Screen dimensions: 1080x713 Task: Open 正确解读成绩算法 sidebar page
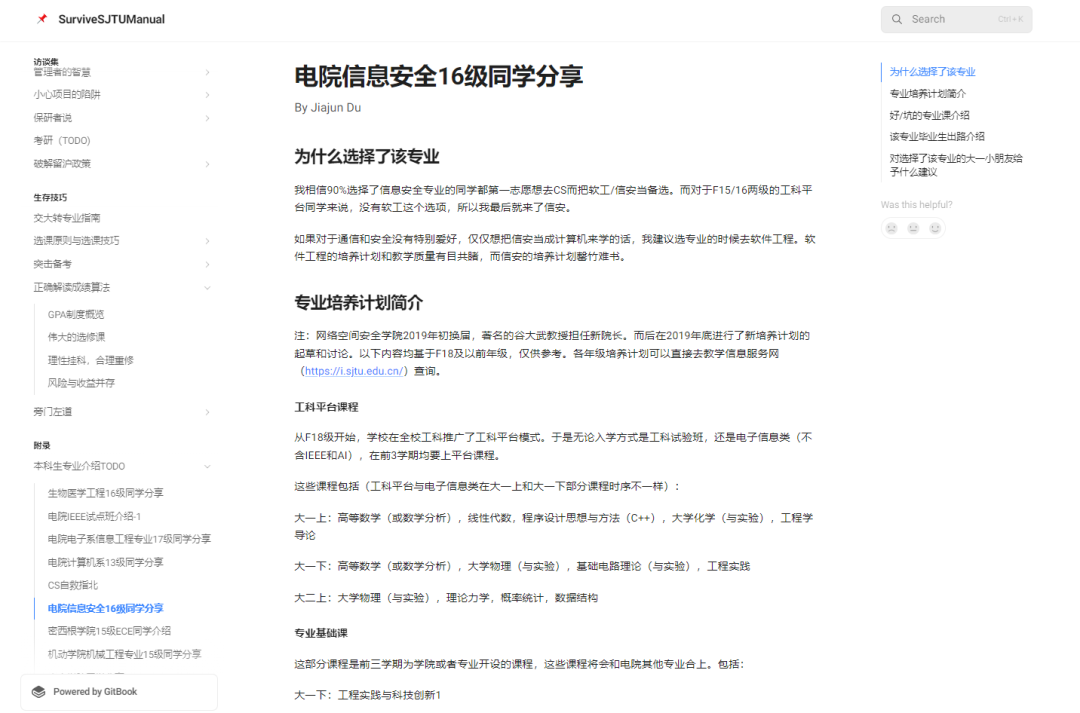72,287
